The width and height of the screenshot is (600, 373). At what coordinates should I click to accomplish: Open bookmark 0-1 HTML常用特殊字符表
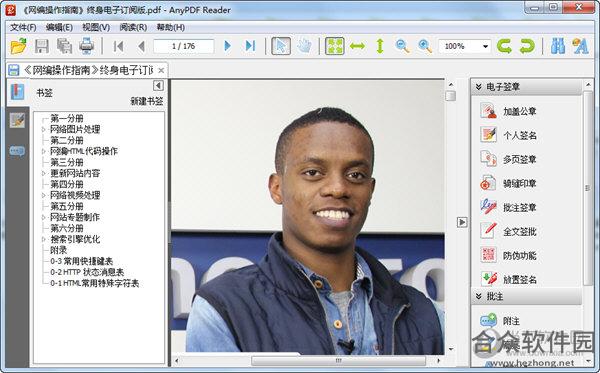(95, 283)
